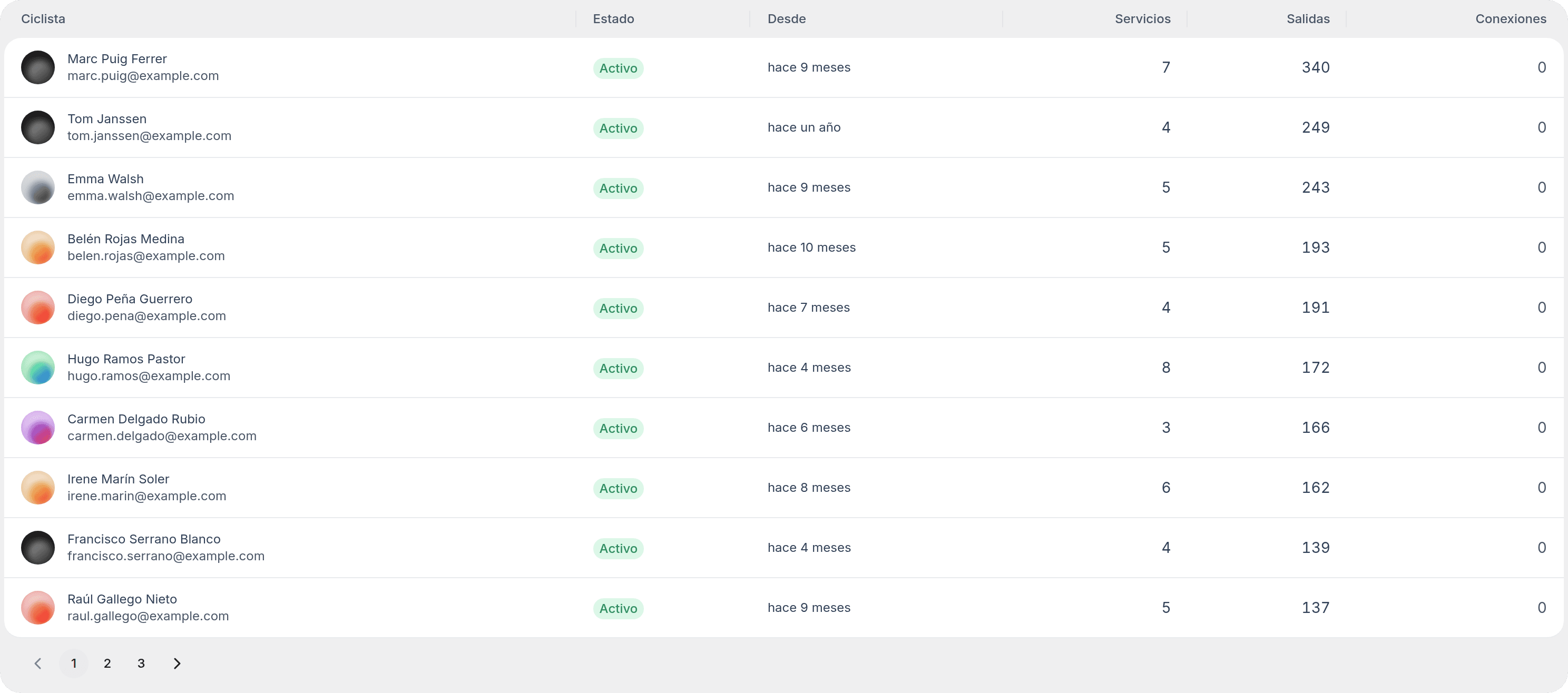
Task: Click Tom Janssen's avatar
Action: [38, 128]
